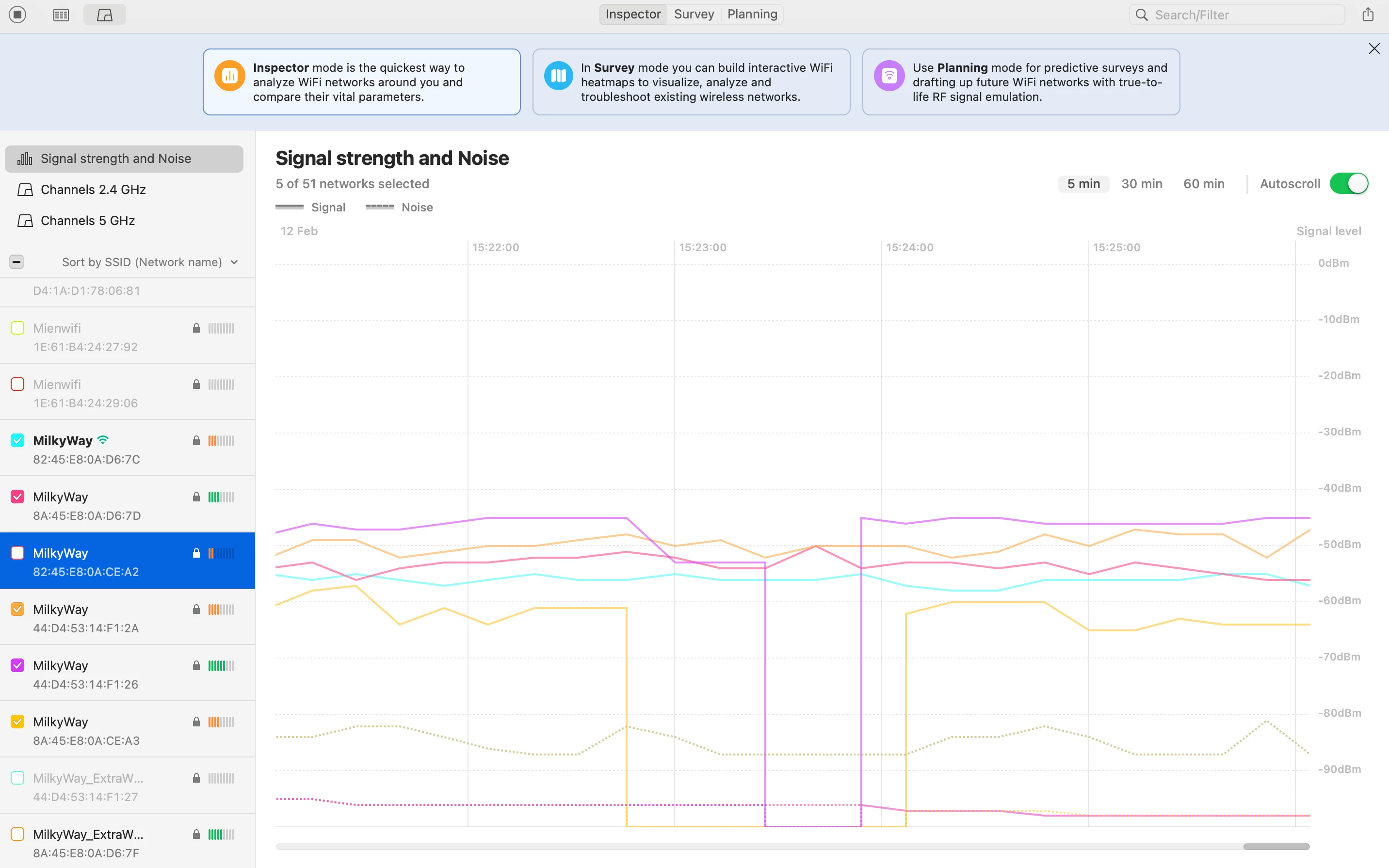1389x868 pixels.
Task: Open Channels 2.4 GHz view
Action: 93,190
